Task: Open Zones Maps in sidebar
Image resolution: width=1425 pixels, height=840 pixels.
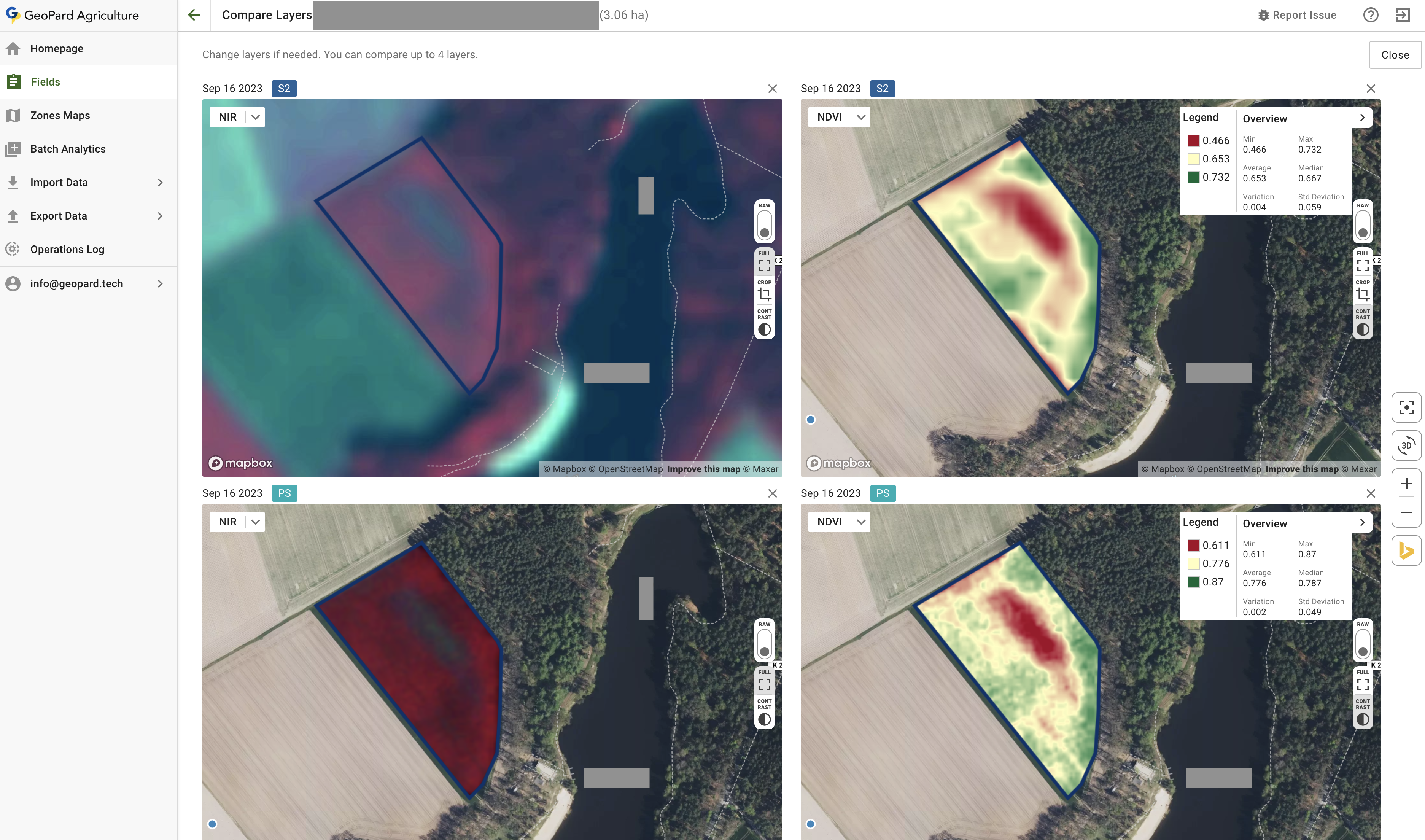Action: click(60, 116)
